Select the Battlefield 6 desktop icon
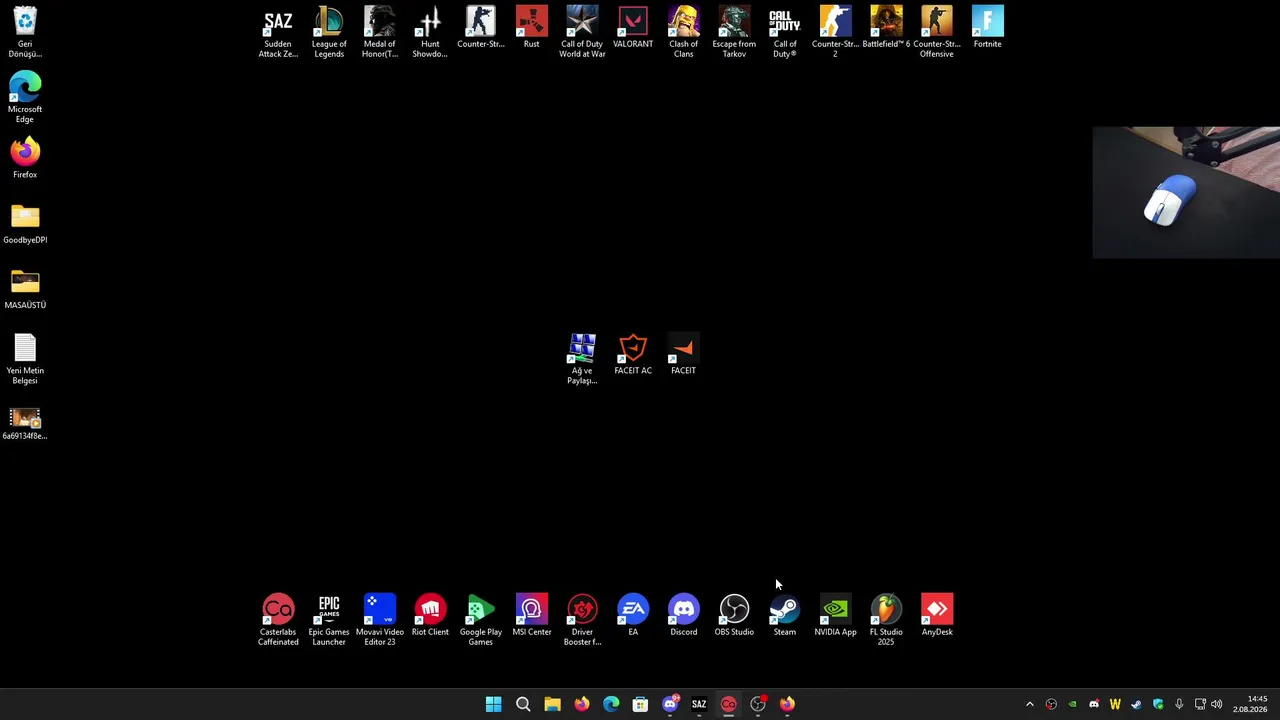This screenshot has height=720, width=1280. click(x=886, y=28)
